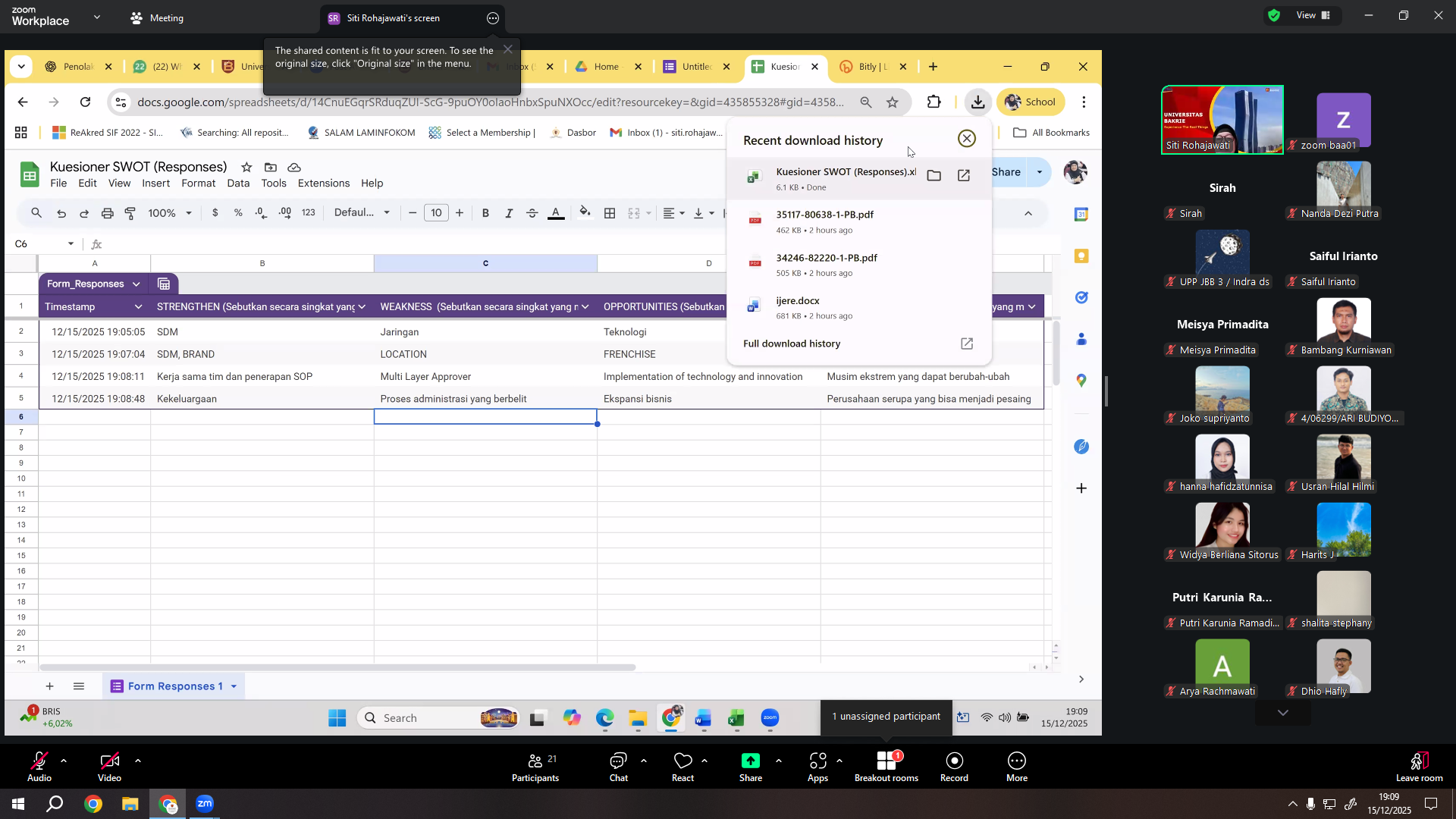The image size is (1456, 819).
Task: Leave the breakout room
Action: [x=1419, y=766]
